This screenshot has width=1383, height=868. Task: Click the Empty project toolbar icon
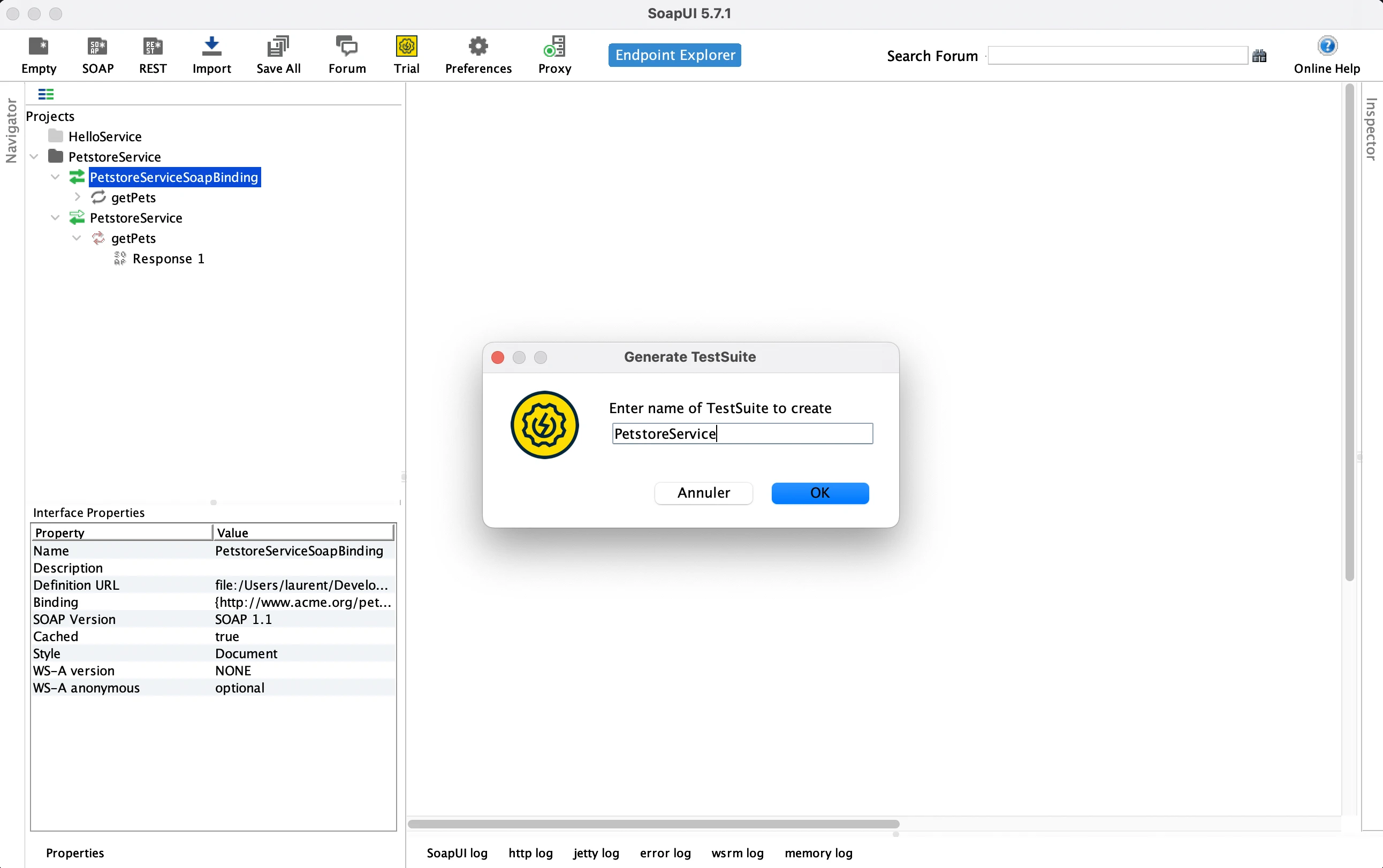[39, 47]
